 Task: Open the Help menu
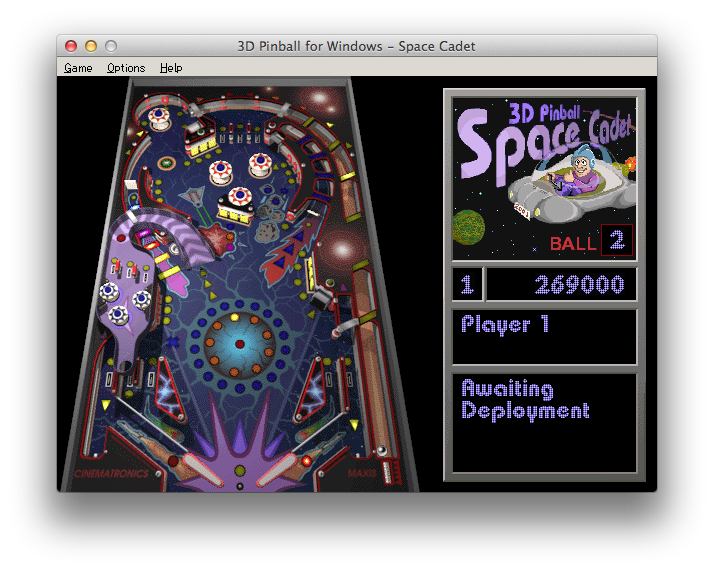tap(171, 68)
